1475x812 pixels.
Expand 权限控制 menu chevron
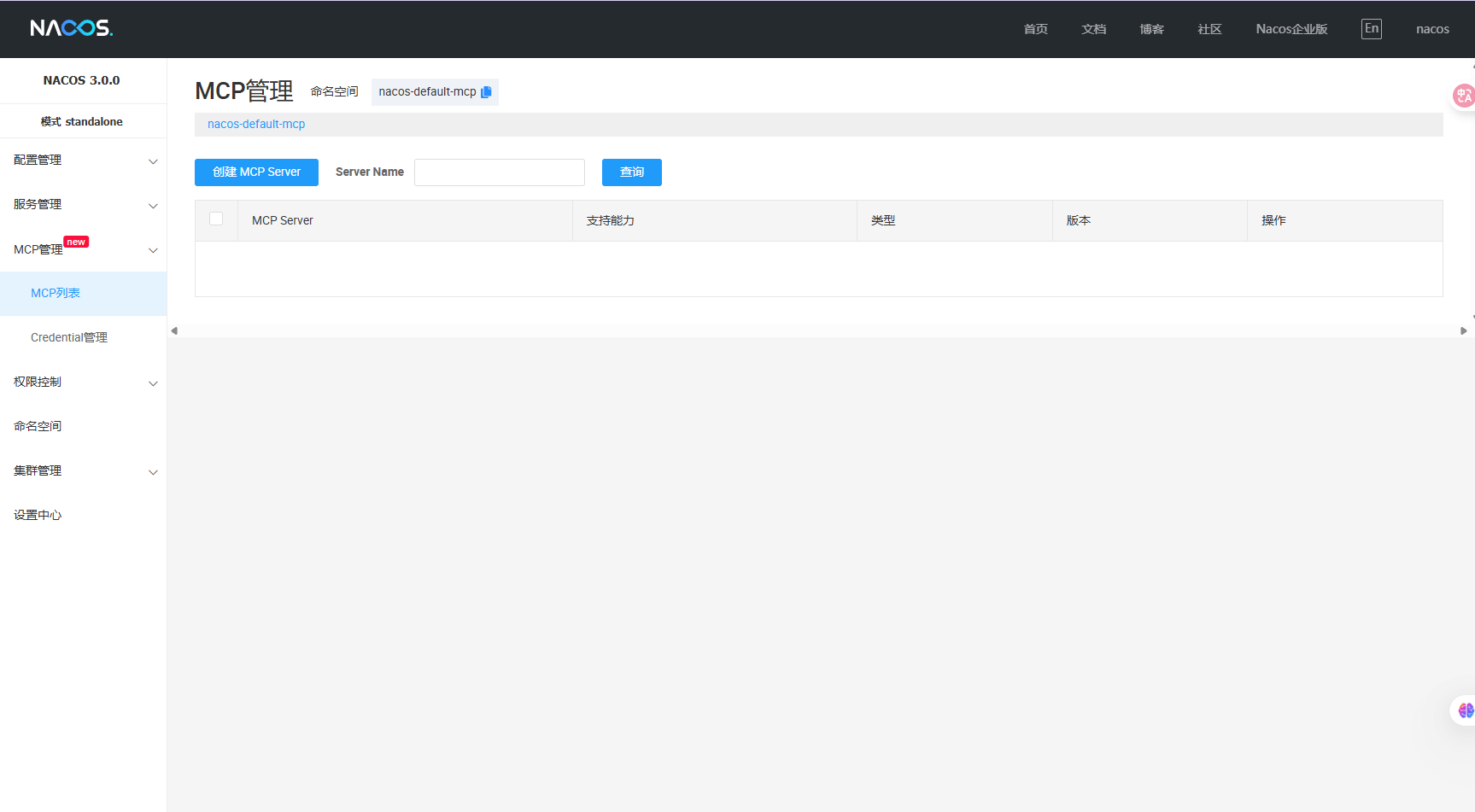pos(153,383)
